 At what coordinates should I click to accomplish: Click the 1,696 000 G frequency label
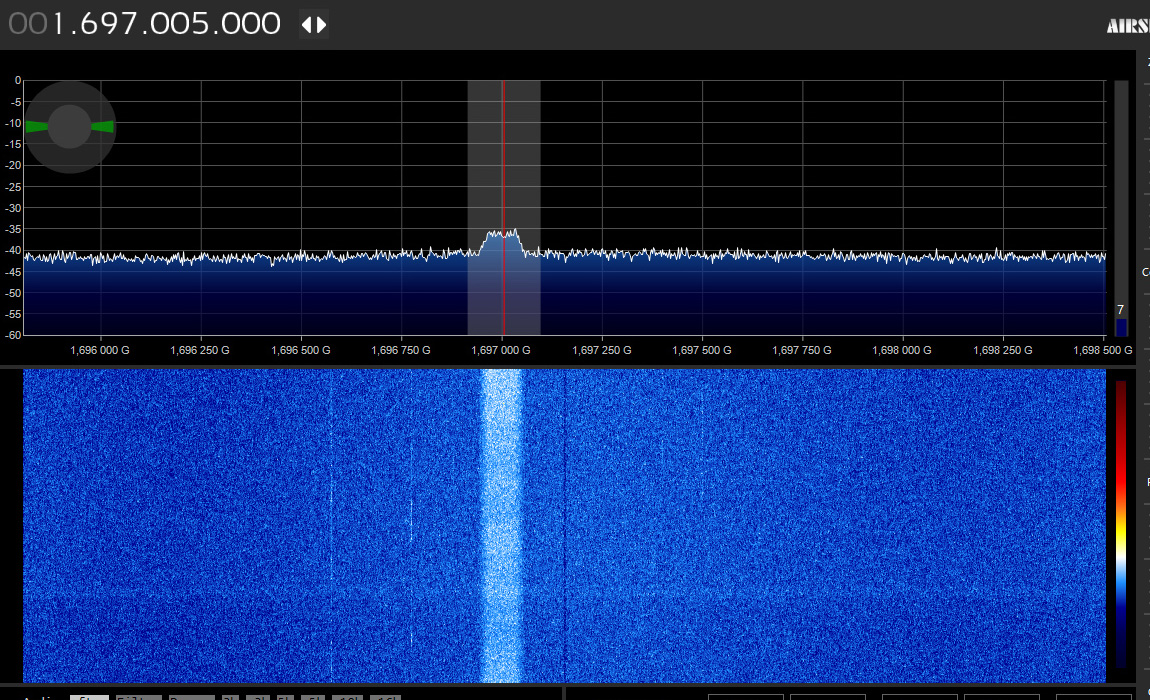point(100,350)
